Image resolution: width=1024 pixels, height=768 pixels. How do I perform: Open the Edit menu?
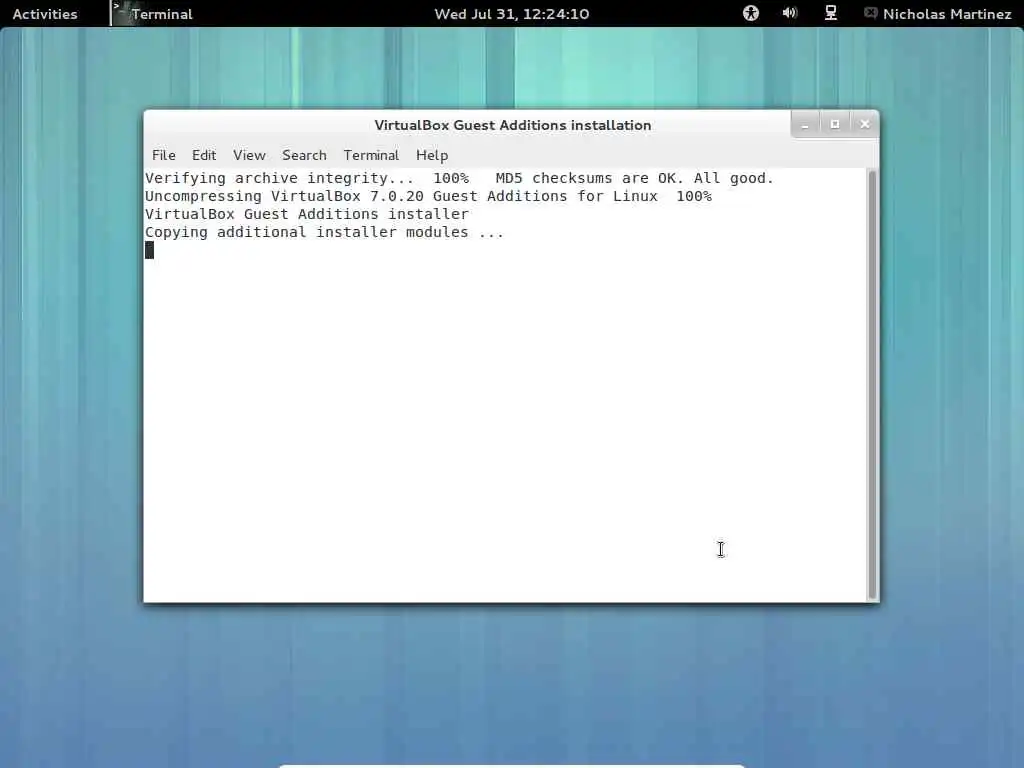[204, 155]
